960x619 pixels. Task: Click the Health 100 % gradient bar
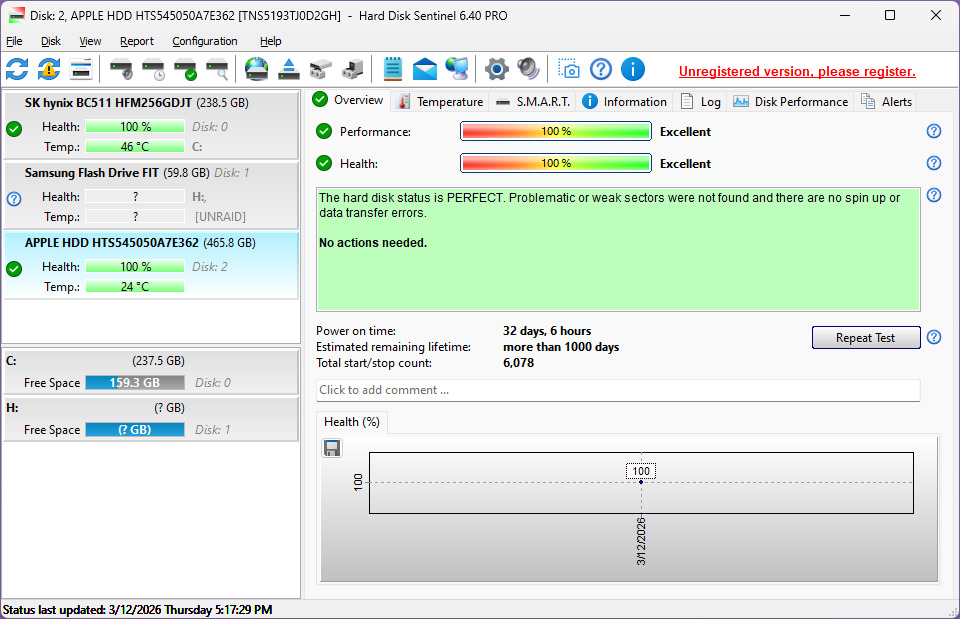click(x=556, y=163)
